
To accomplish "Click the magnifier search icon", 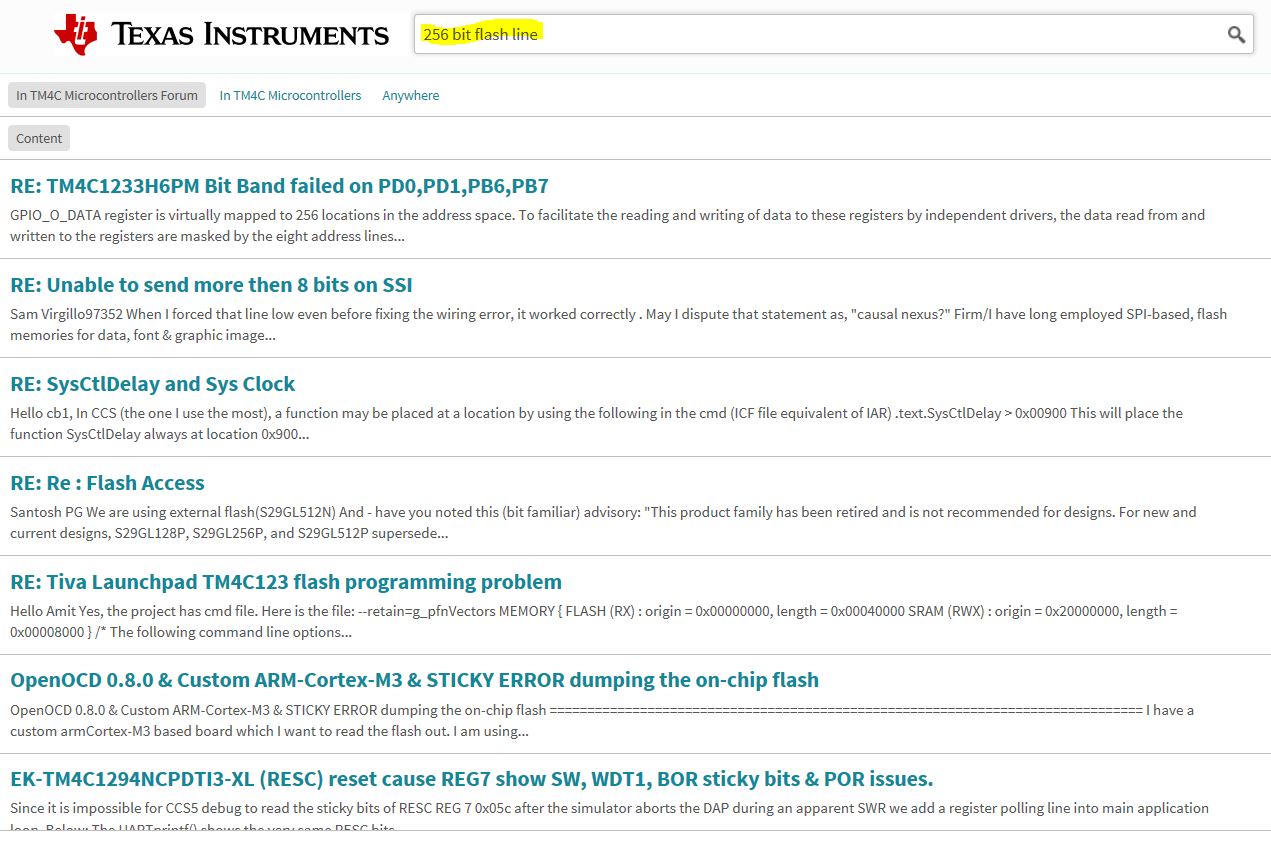I will click(1236, 35).
